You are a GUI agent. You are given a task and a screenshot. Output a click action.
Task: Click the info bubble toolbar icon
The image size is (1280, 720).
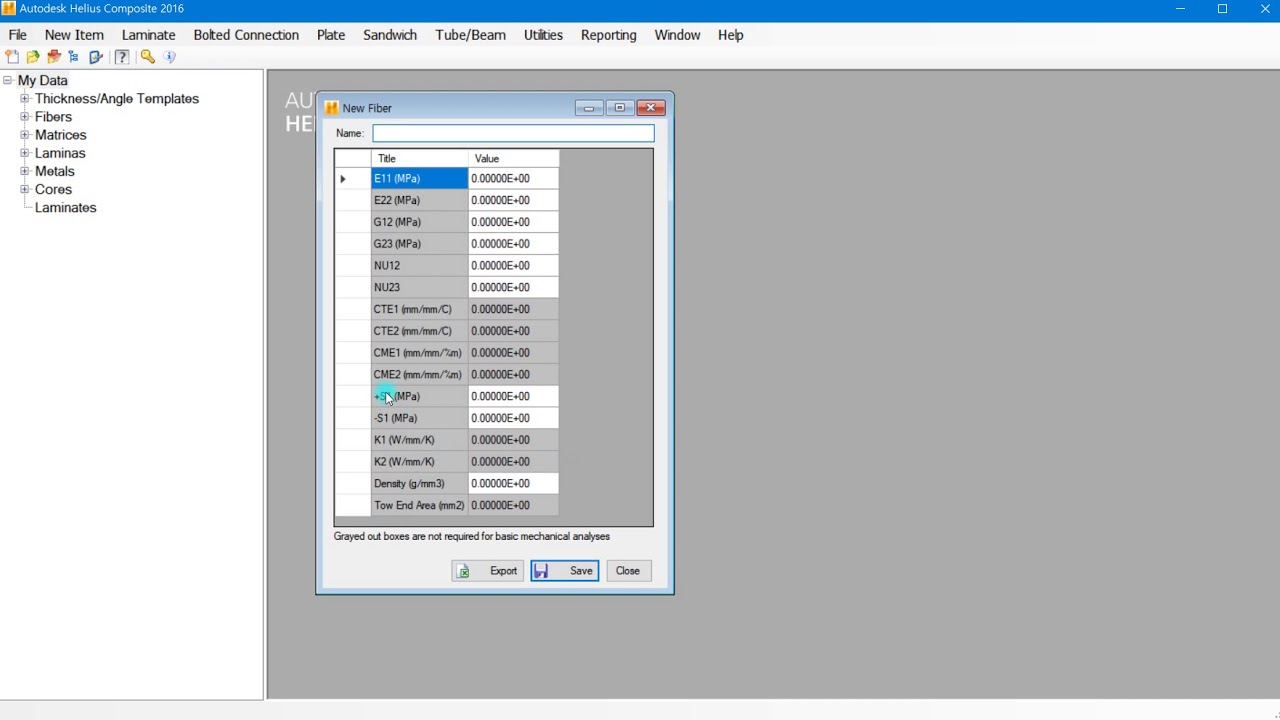point(170,57)
